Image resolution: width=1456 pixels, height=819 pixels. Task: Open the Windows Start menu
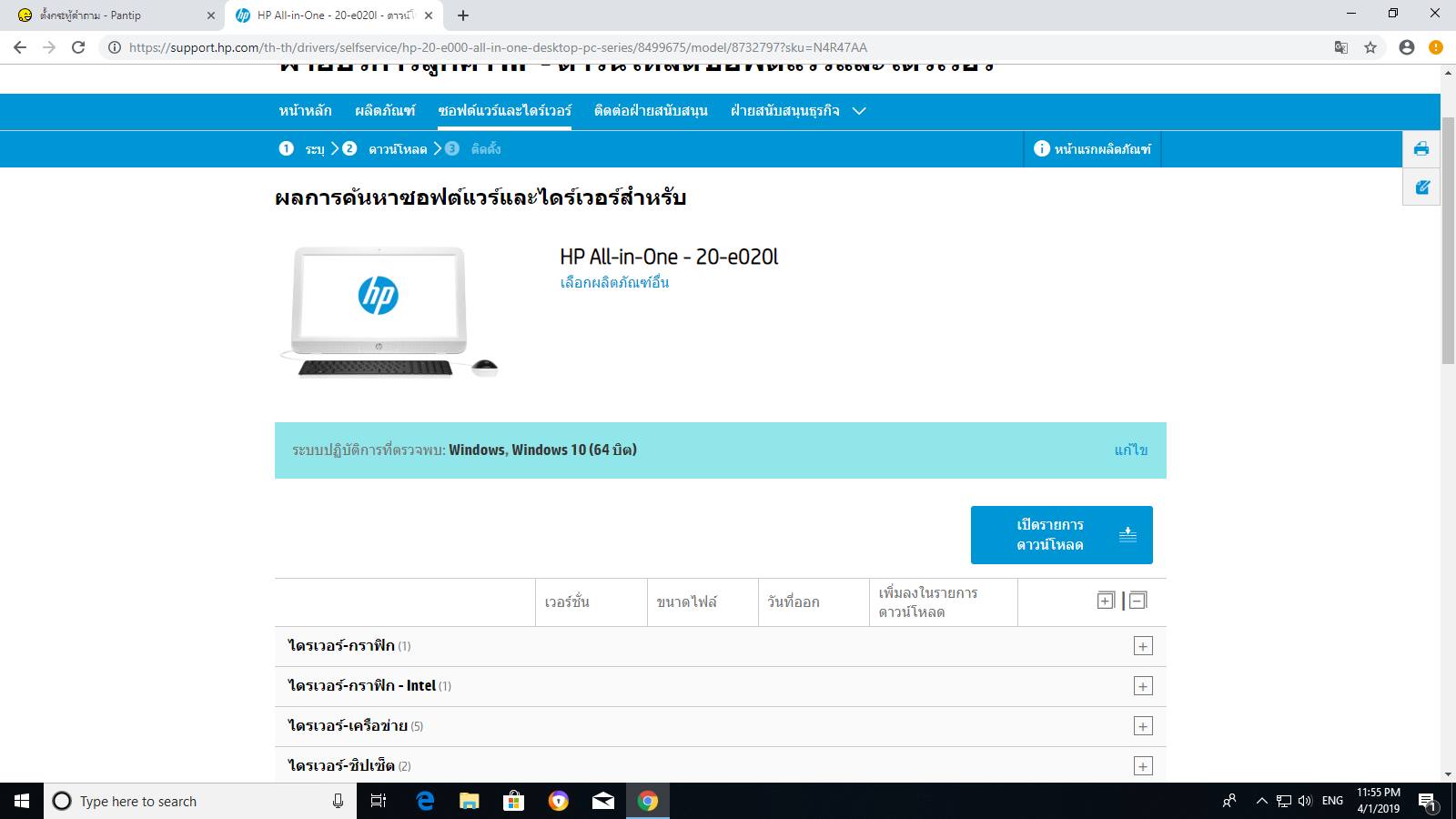[22, 801]
